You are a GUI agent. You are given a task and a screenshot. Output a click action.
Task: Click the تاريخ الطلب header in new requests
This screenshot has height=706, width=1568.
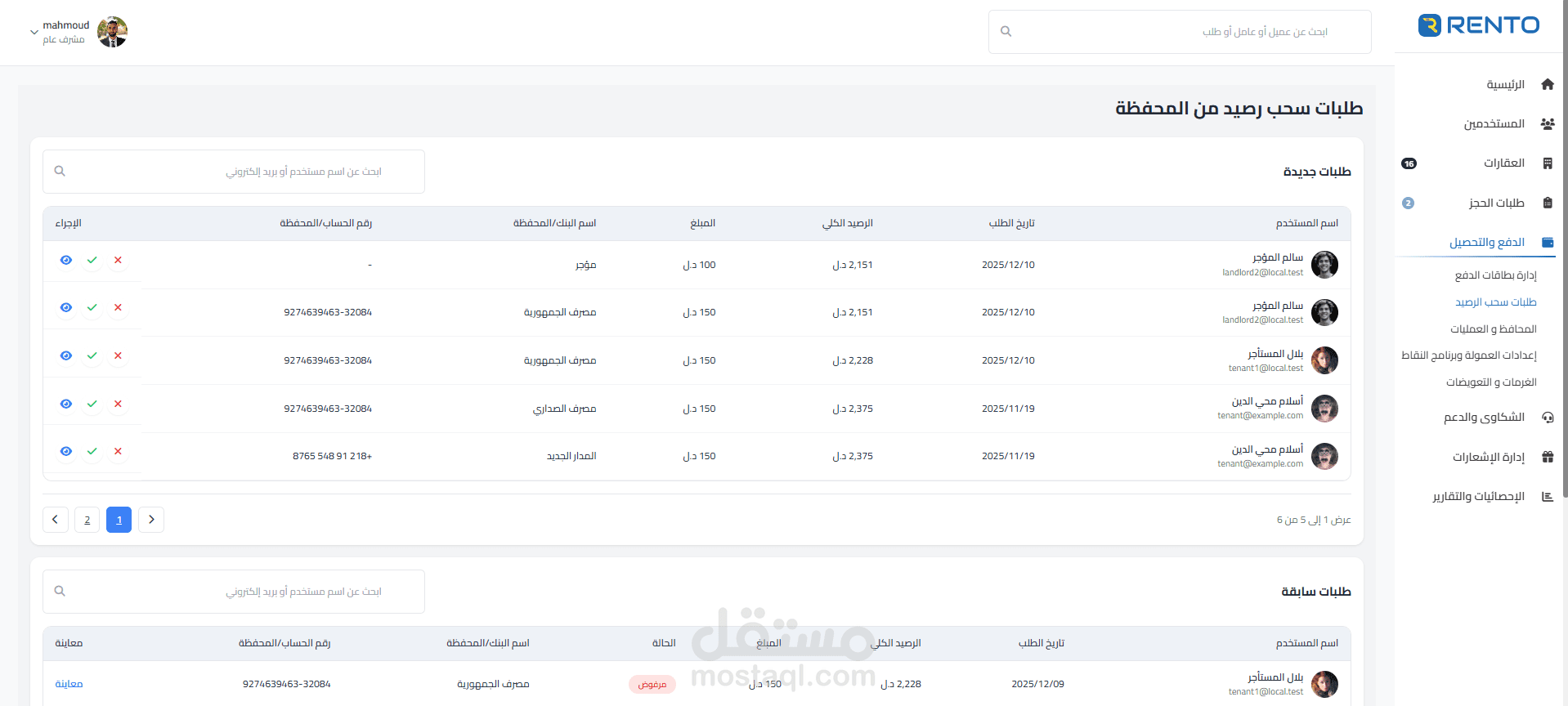coord(1011,223)
